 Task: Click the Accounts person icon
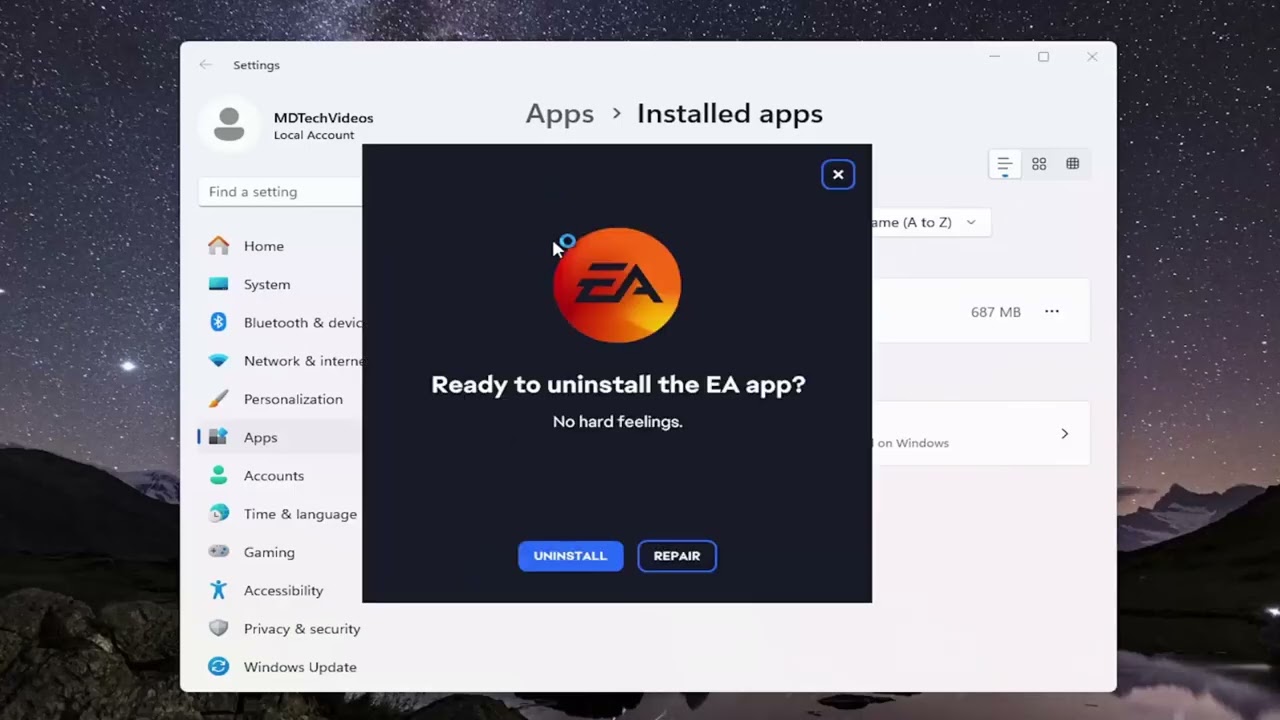tap(218, 476)
